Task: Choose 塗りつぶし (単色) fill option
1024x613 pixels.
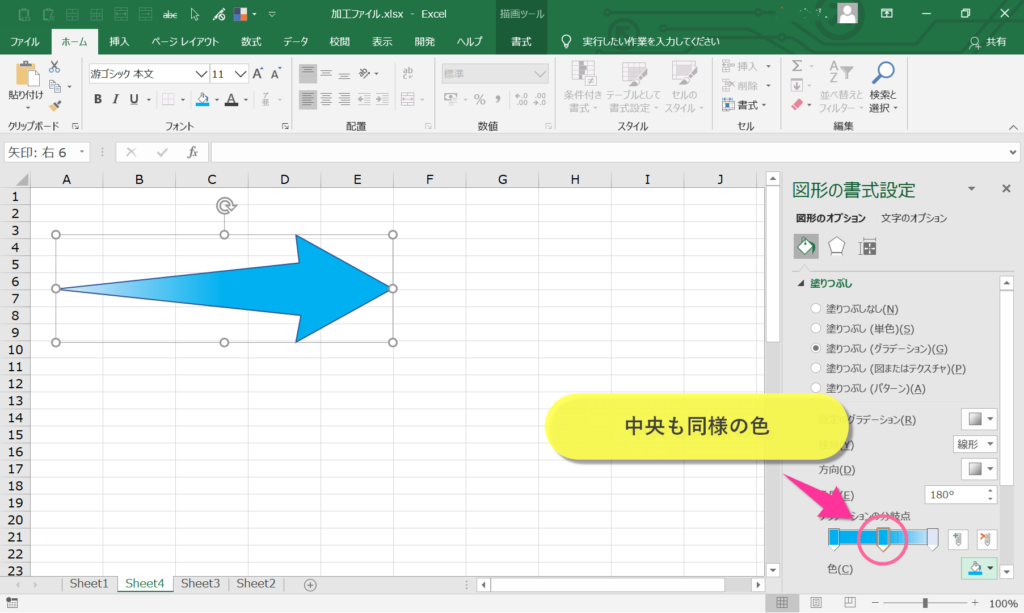Action: 815,328
